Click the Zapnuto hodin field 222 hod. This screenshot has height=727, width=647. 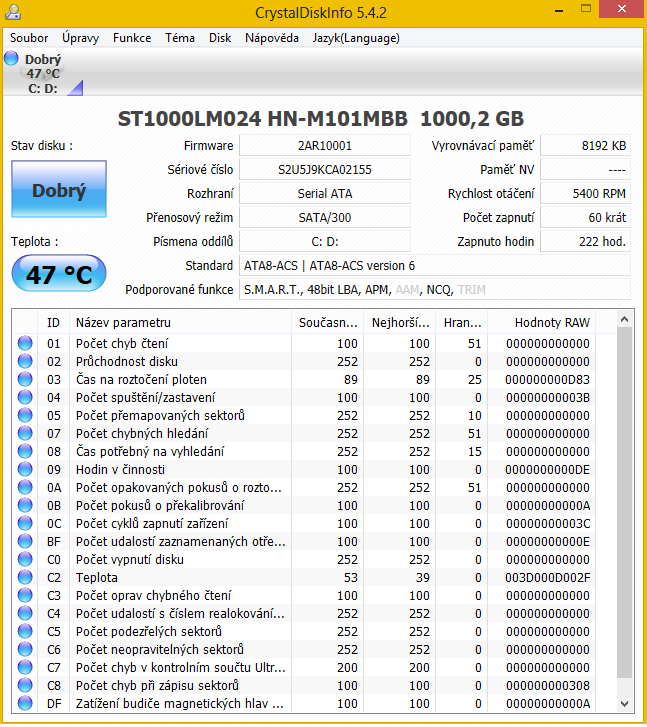(585, 242)
